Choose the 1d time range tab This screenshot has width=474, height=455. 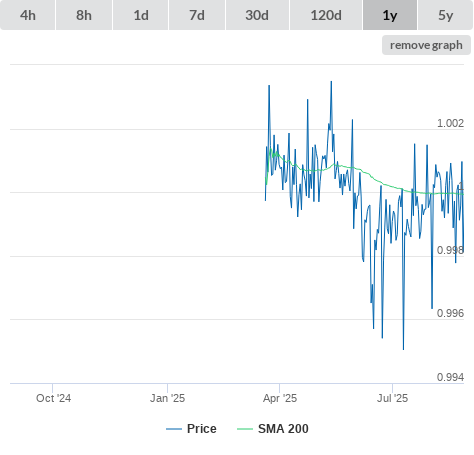[141, 15]
